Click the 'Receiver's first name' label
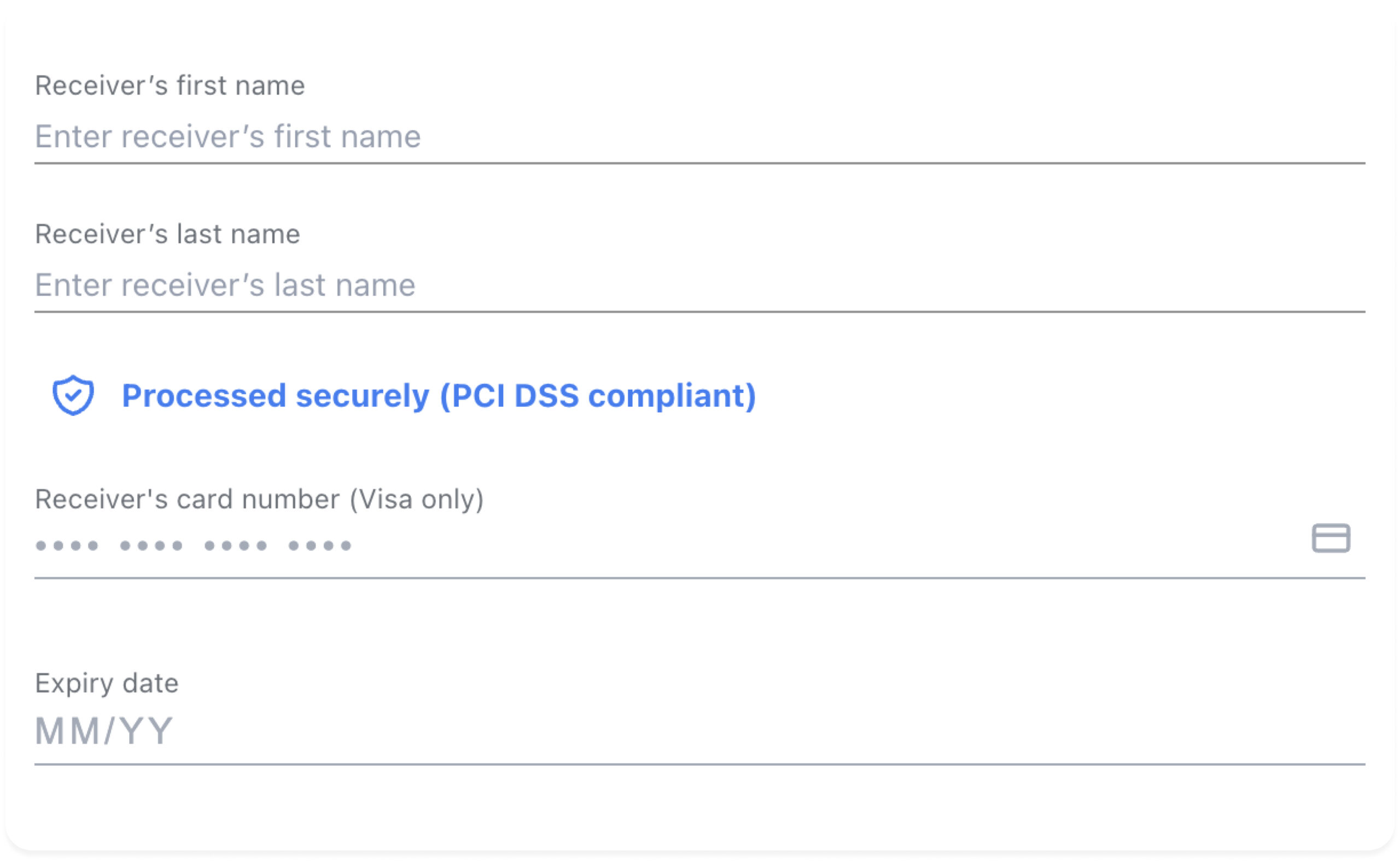Viewport: 1400px width, 861px height. [x=170, y=85]
